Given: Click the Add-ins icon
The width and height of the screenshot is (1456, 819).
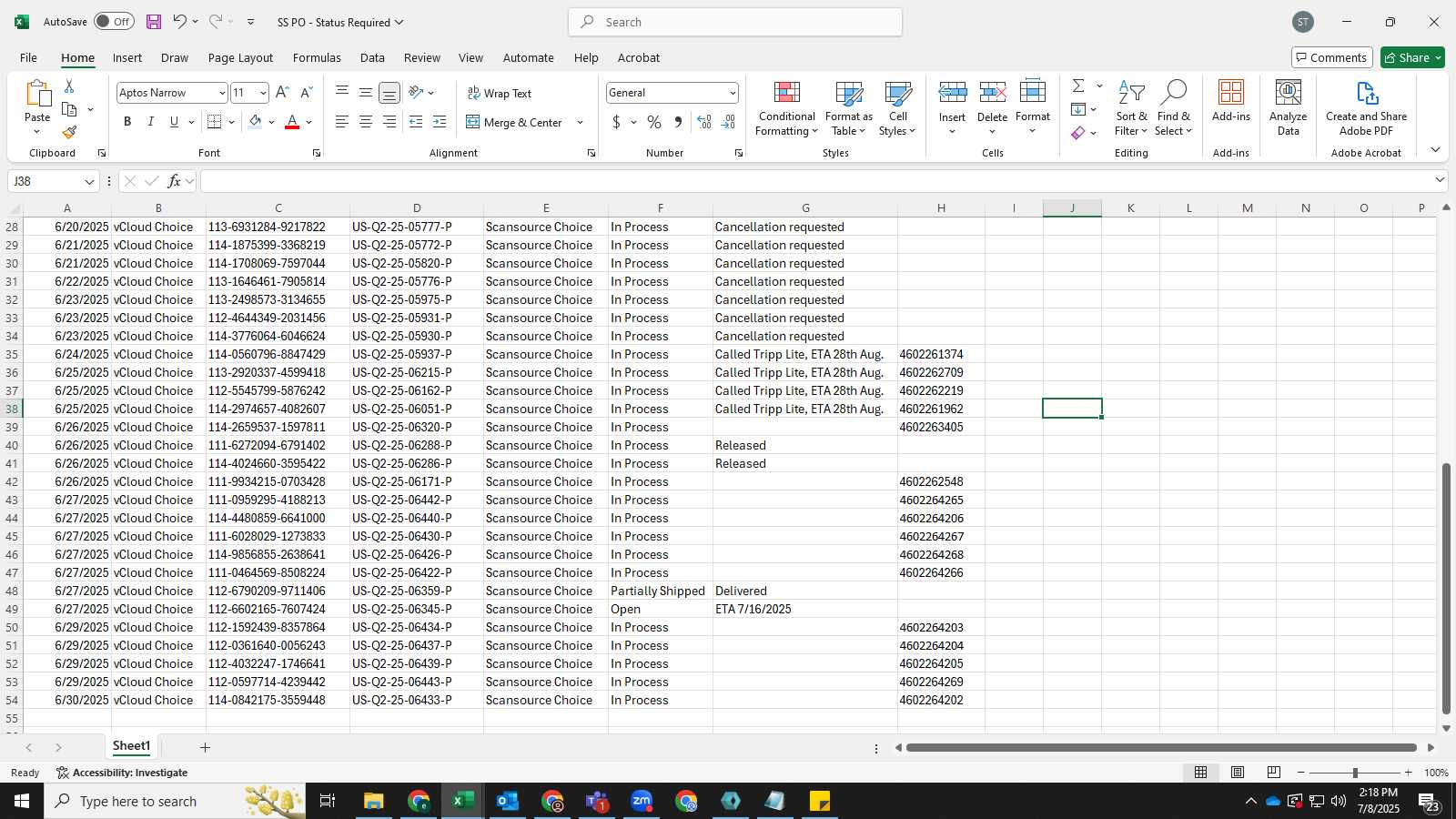Looking at the screenshot, I should coord(1231,101).
